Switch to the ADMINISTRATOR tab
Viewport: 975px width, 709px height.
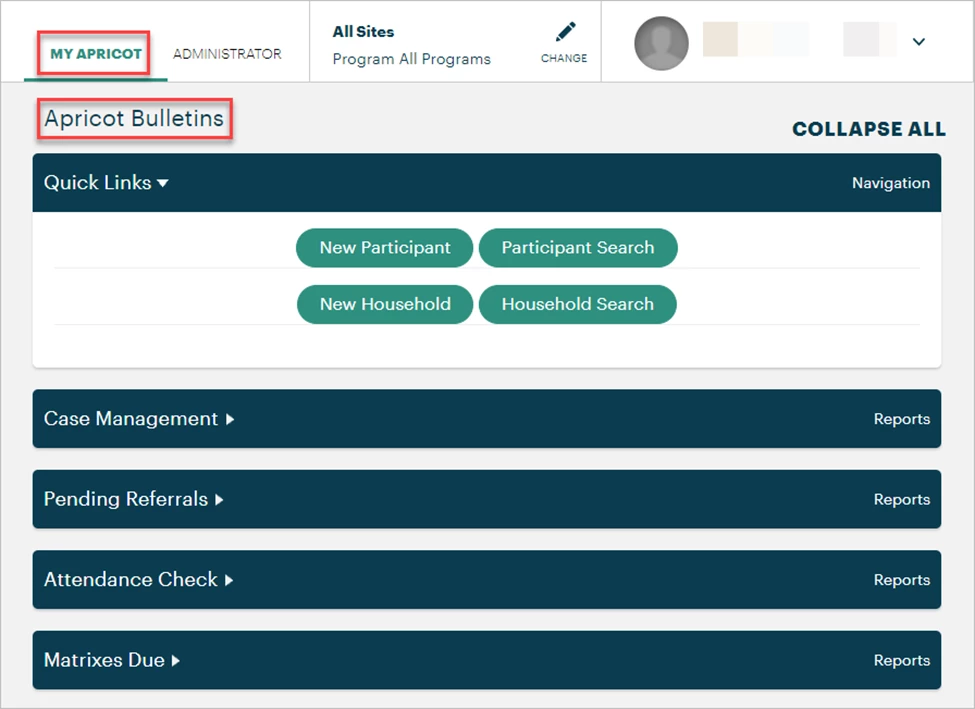tap(227, 54)
